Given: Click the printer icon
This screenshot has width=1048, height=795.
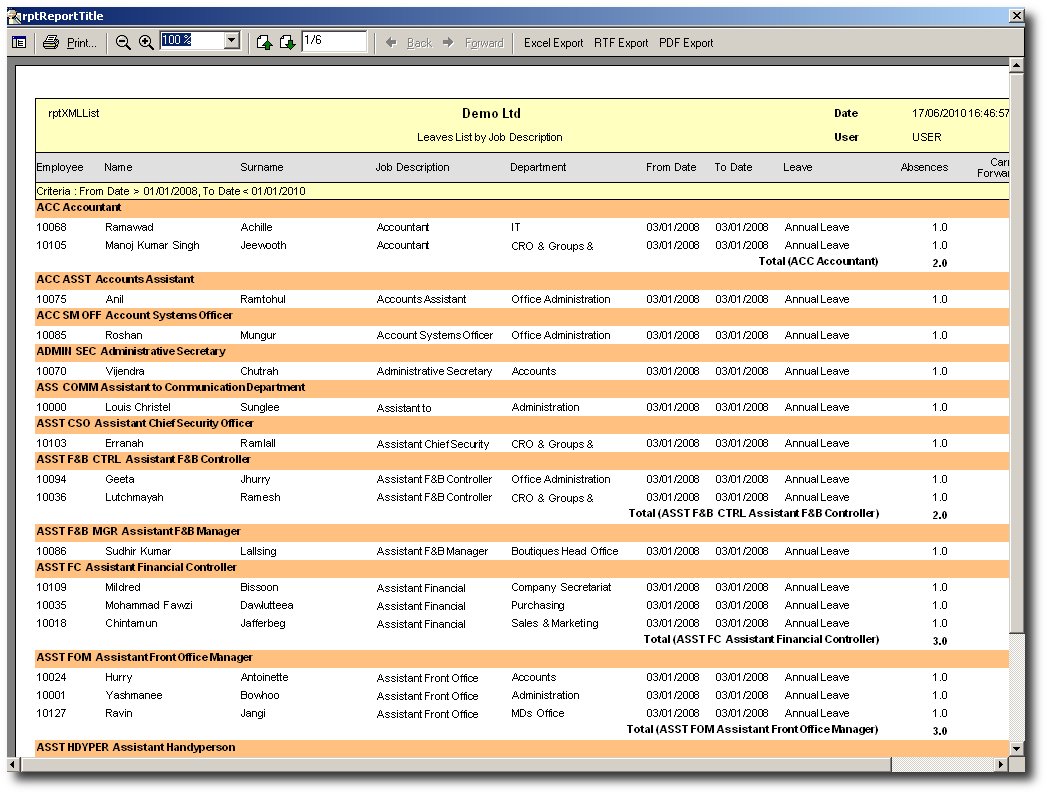Looking at the screenshot, I should coord(51,42).
